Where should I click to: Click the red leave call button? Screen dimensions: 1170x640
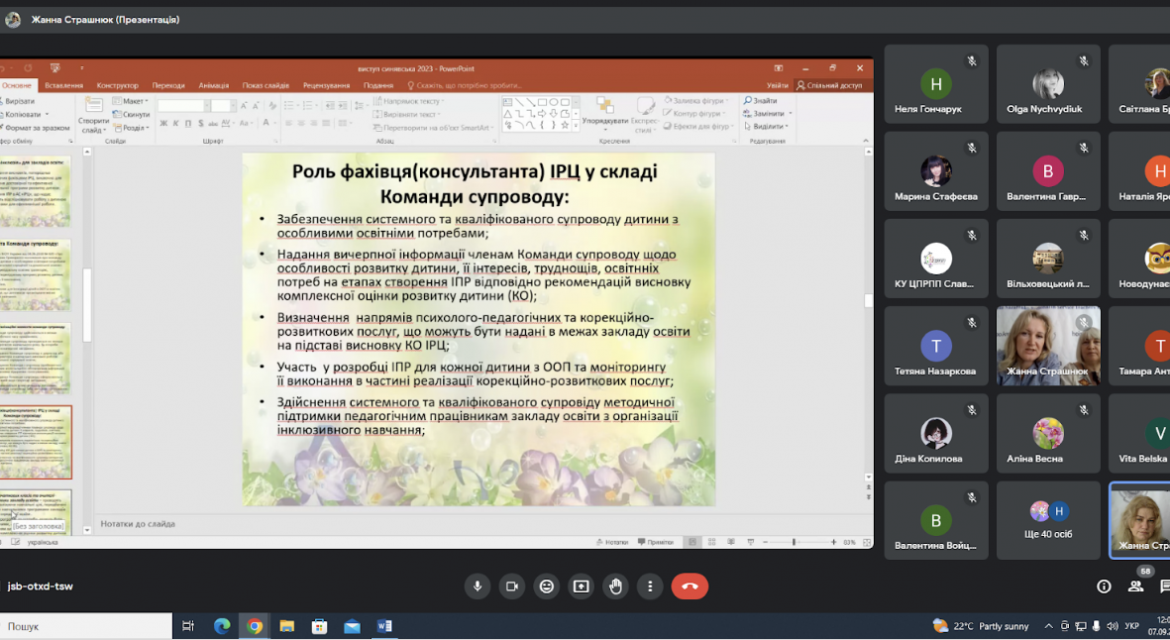[x=689, y=586]
